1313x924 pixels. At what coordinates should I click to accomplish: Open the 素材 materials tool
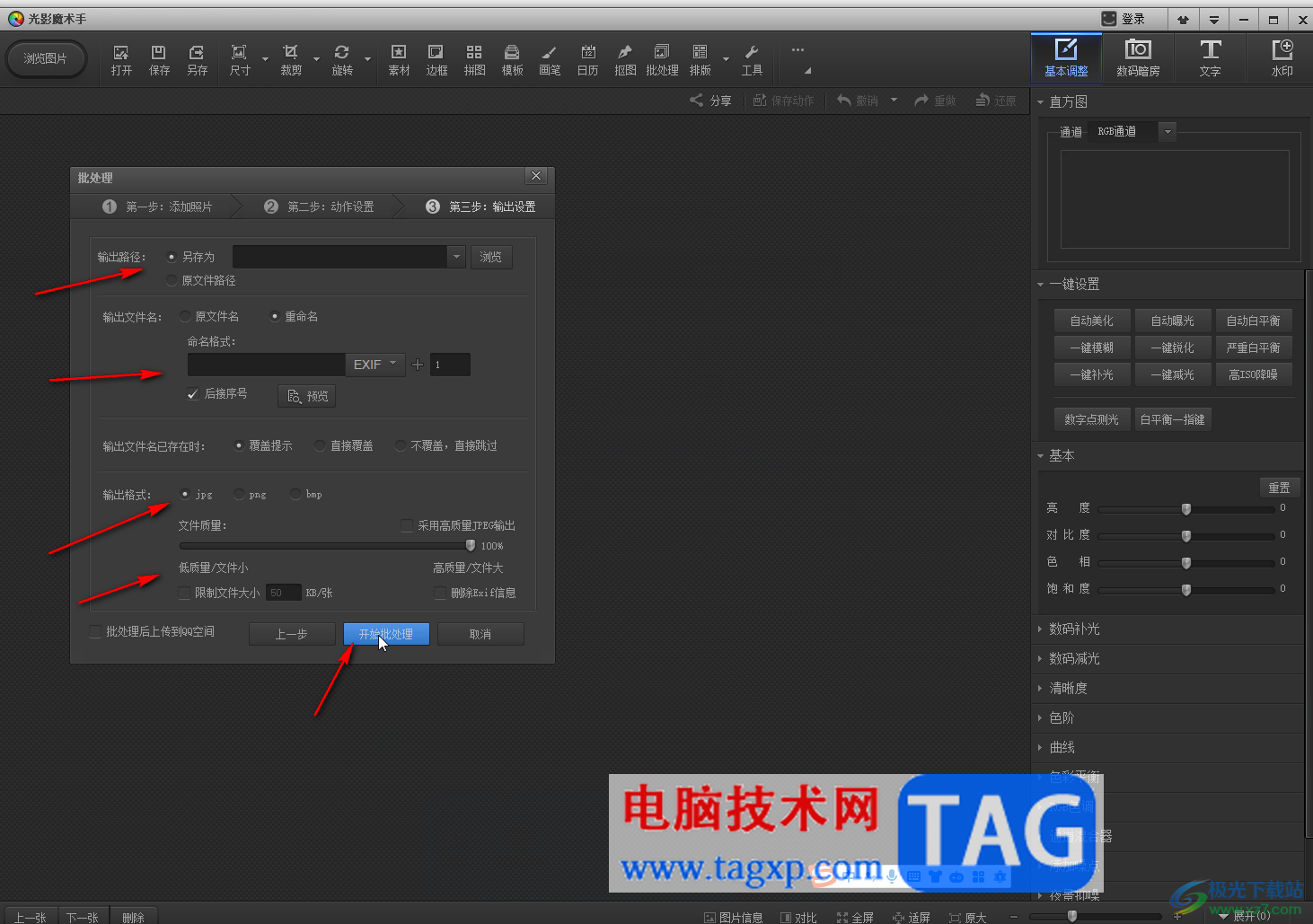(x=399, y=60)
